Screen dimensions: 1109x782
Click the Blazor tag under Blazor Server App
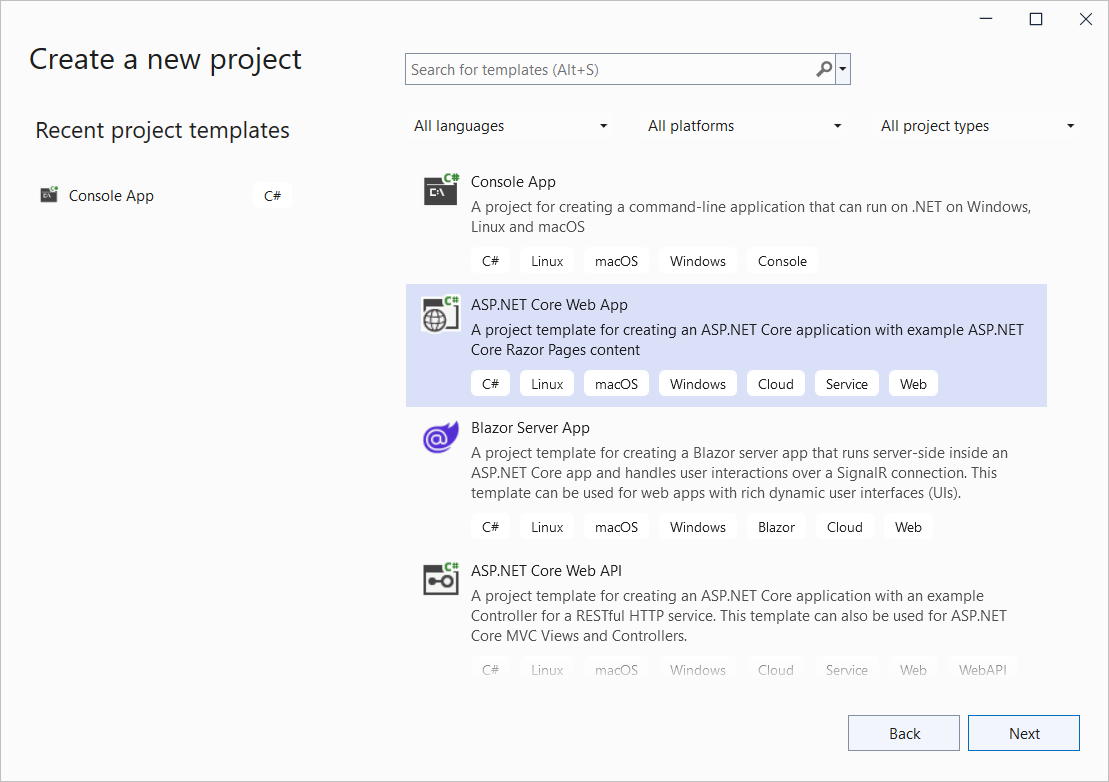tap(776, 526)
